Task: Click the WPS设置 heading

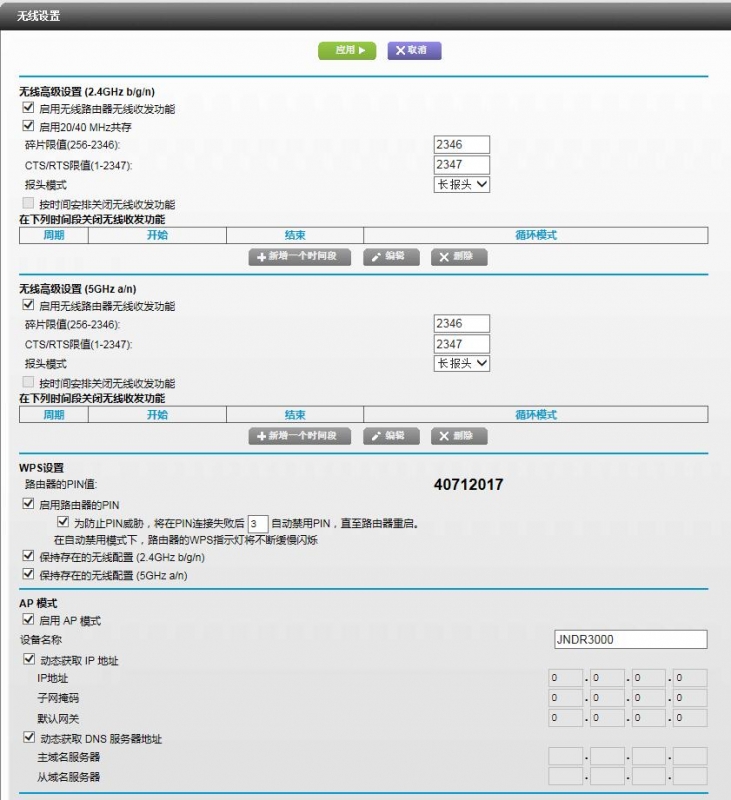Action: (x=41, y=468)
